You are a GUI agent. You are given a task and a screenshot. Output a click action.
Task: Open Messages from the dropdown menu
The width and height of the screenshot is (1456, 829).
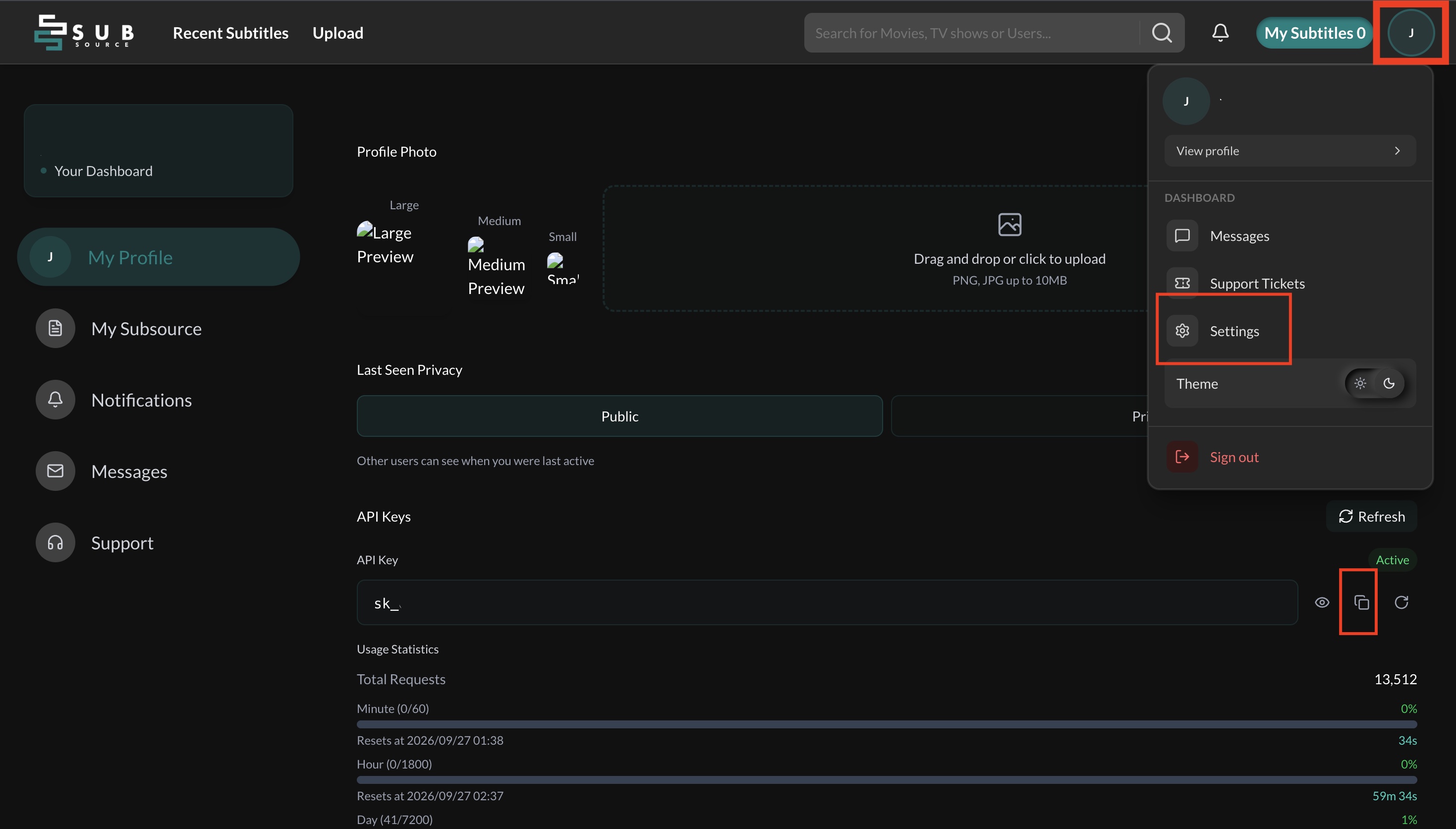click(1290, 236)
